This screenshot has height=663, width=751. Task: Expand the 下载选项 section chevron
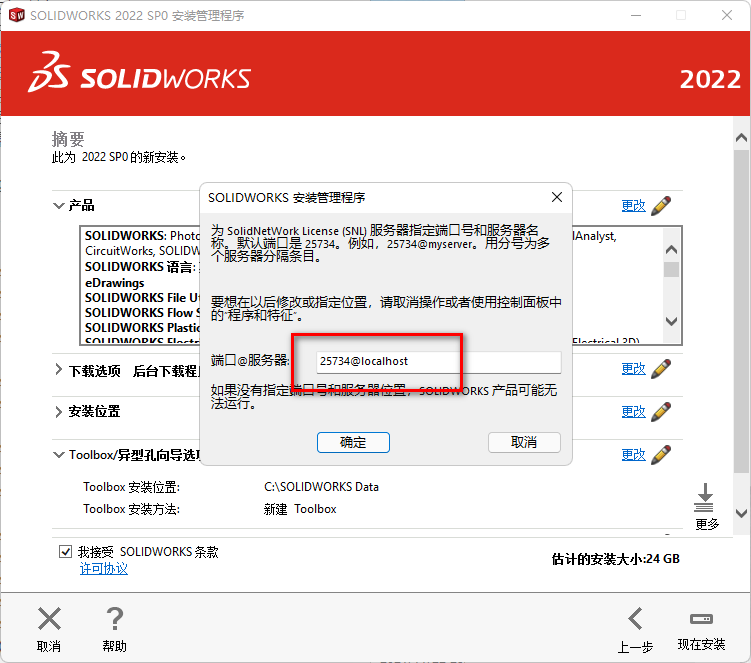click(58, 370)
